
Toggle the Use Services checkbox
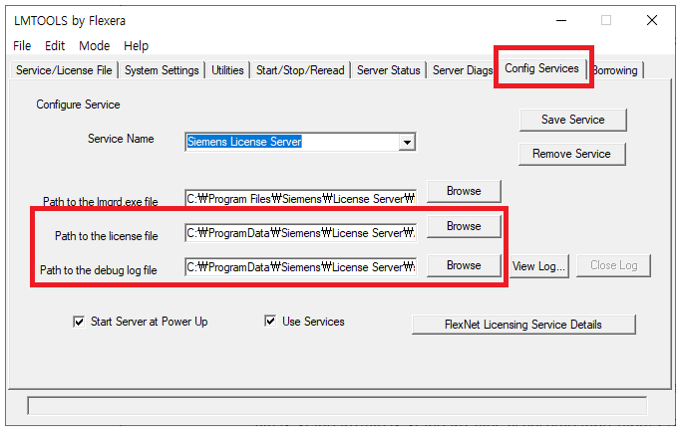[270, 321]
